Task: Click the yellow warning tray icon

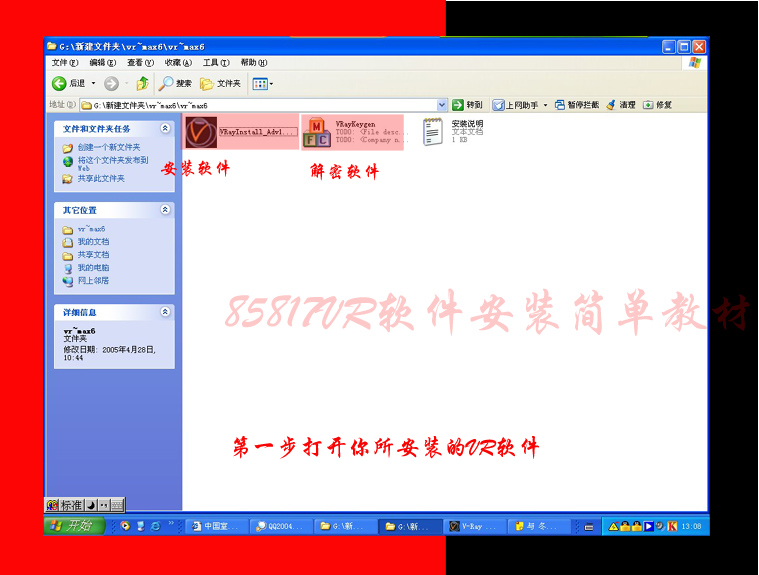Action: tap(613, 527)
